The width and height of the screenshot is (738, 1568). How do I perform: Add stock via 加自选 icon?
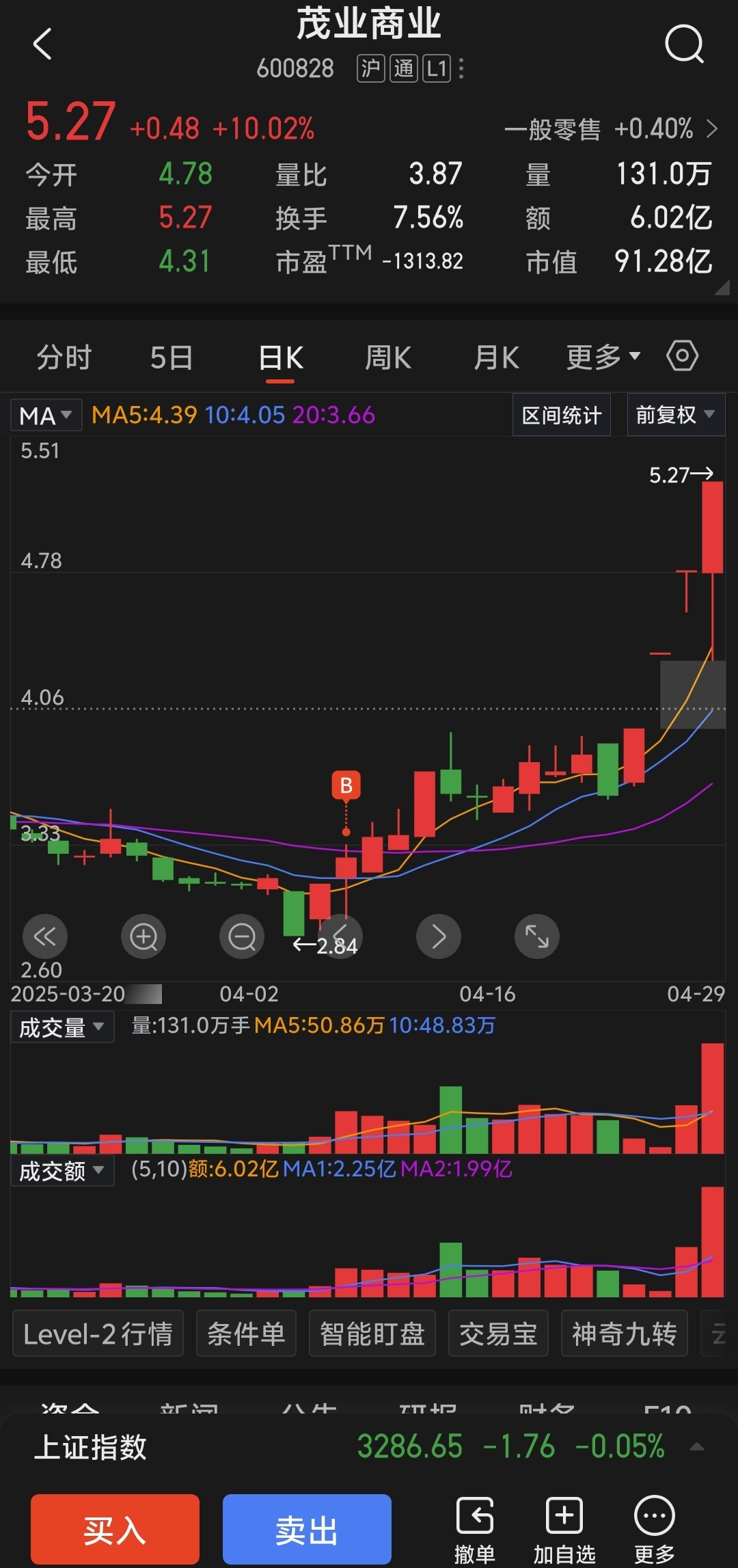564,1529
